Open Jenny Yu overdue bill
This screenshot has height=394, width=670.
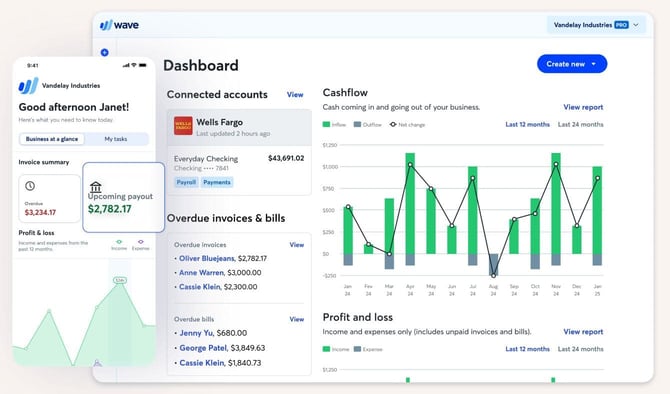196,333
